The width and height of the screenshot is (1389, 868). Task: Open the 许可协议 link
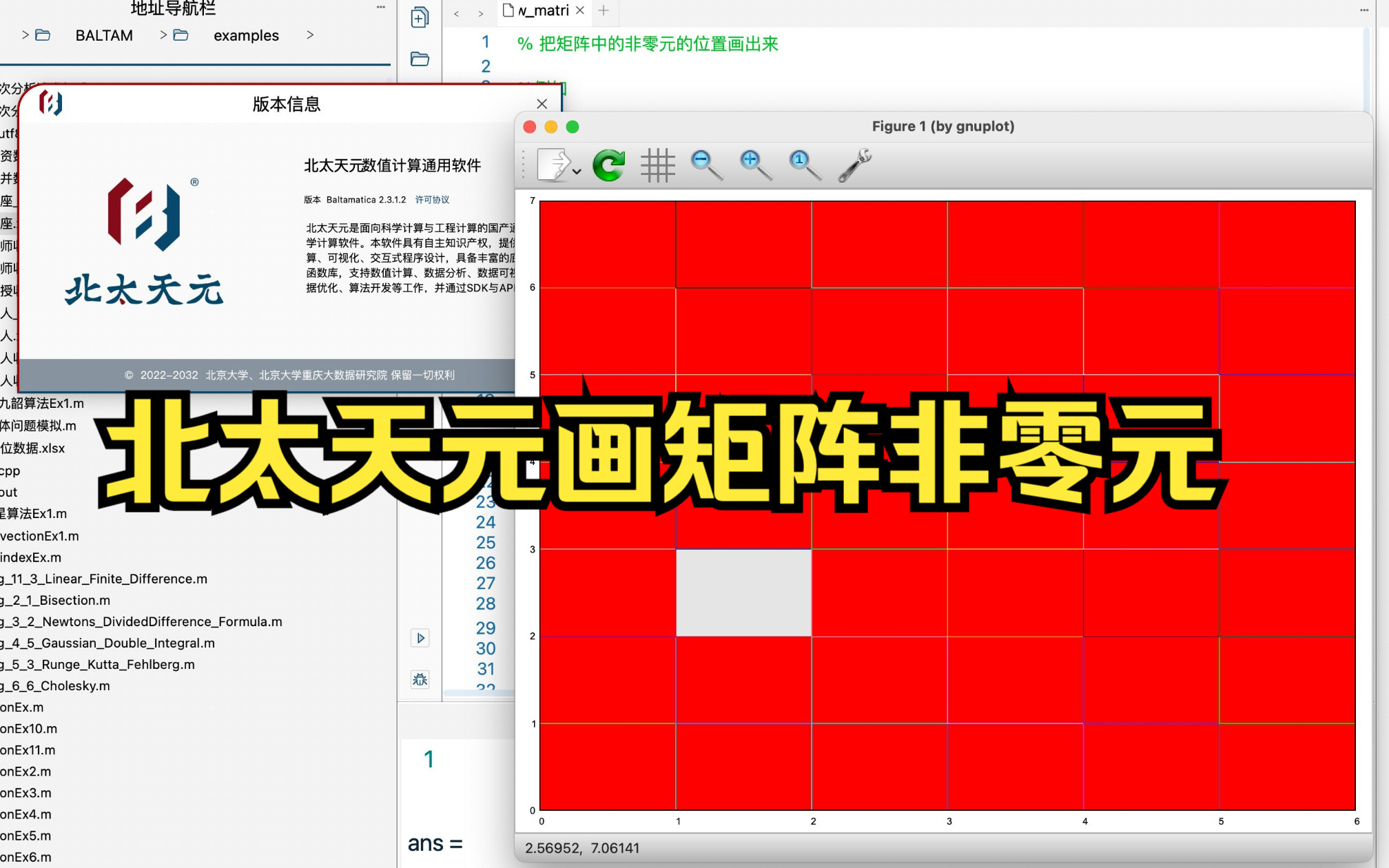(432, 200)
